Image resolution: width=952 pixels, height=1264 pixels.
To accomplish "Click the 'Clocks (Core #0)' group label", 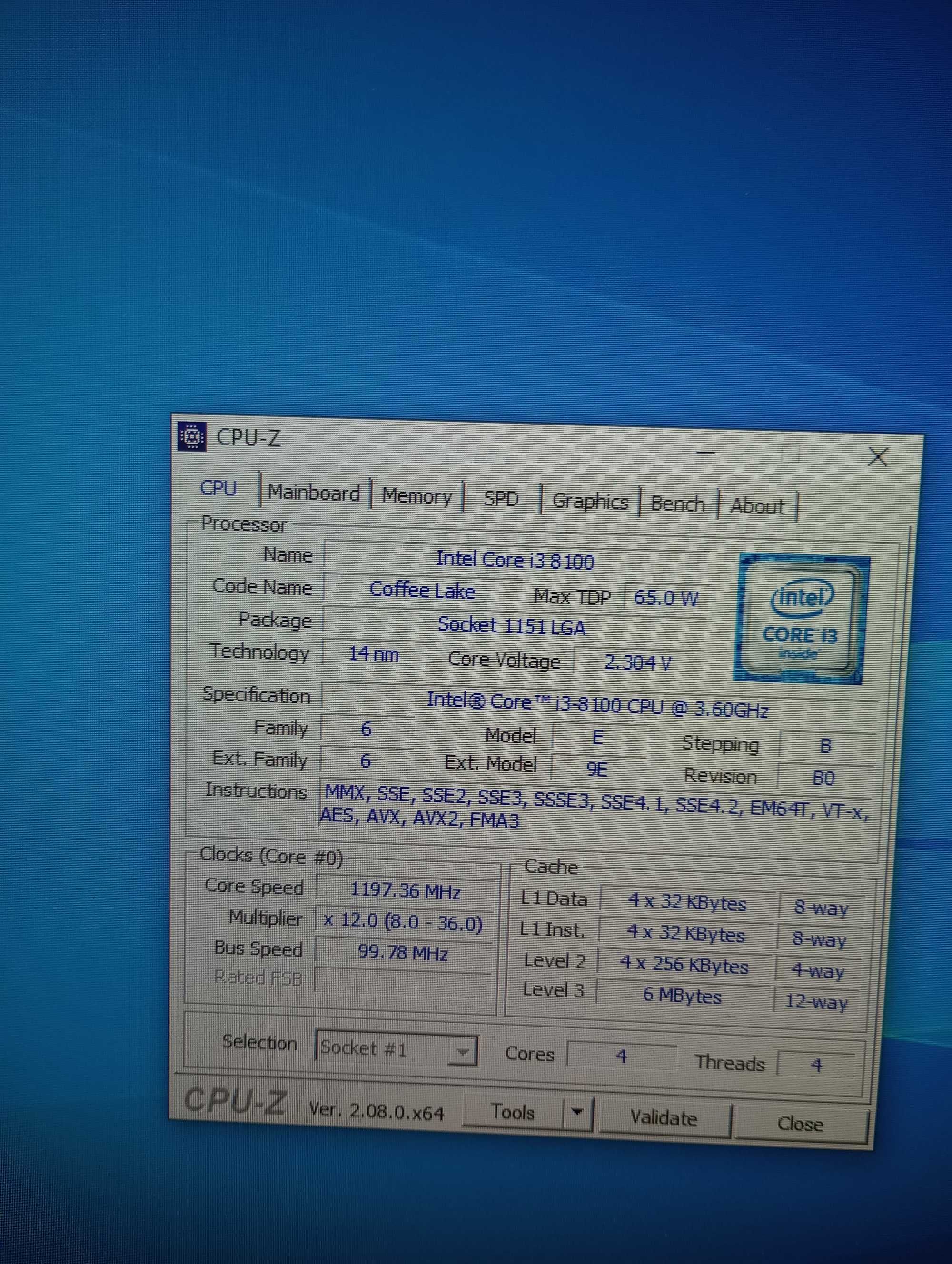I will (x=271, y=857).
